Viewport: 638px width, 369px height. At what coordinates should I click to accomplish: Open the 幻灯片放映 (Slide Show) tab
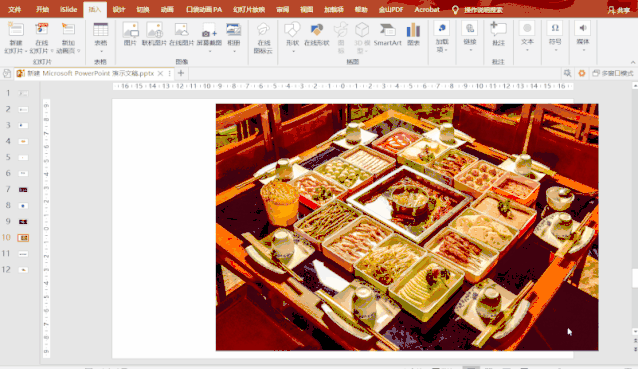coord(249,9)
